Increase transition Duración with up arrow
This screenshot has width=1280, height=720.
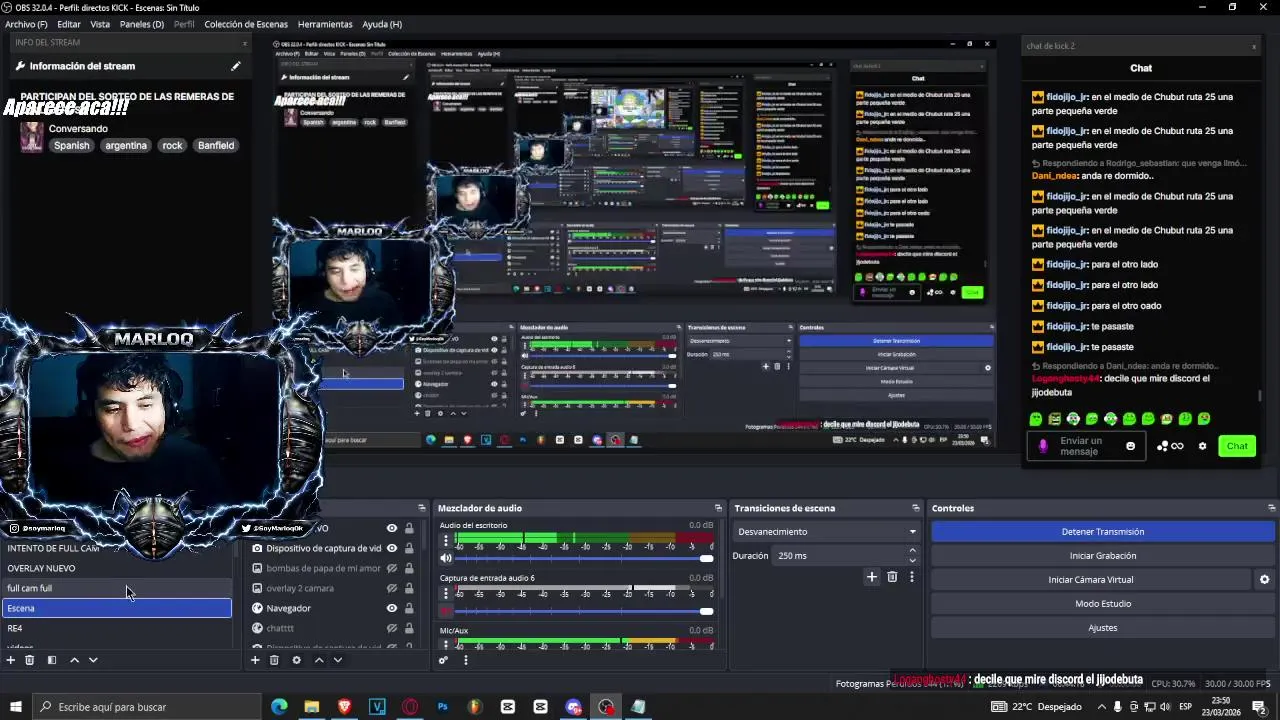[x=912, y=551]
